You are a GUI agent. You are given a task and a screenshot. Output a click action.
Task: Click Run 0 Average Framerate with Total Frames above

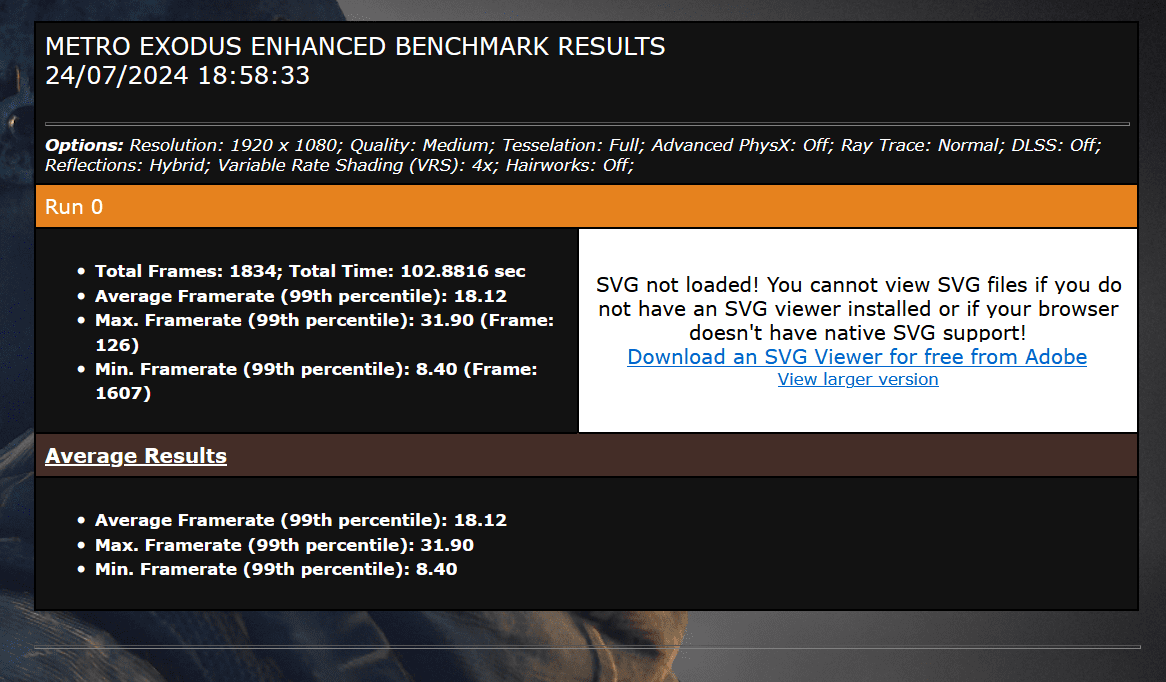coord(300,296)
